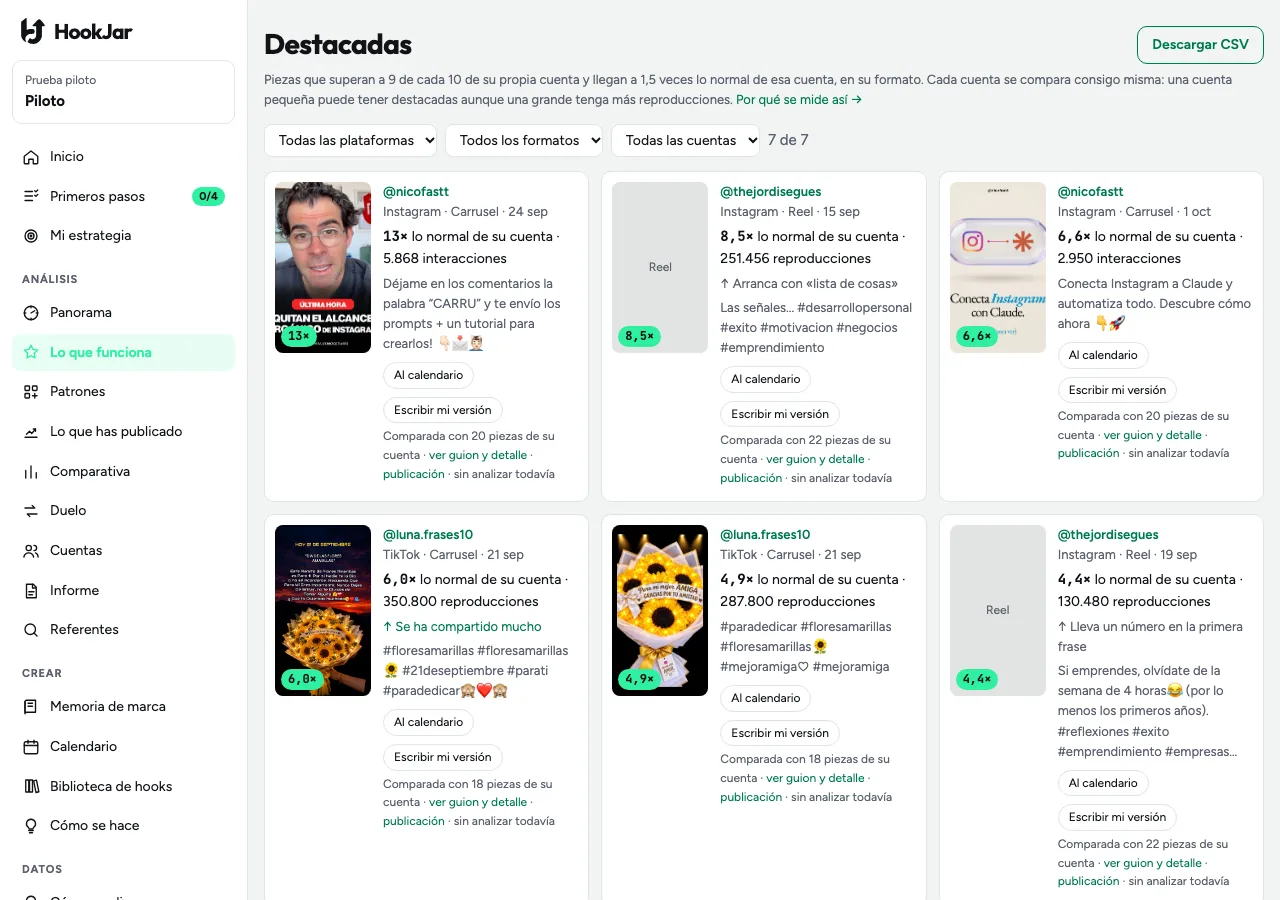The image size is (1280, 900).
Task: Click the Se ha compartido mucho label
Action: pyautogui.click(x=462, y=627)
